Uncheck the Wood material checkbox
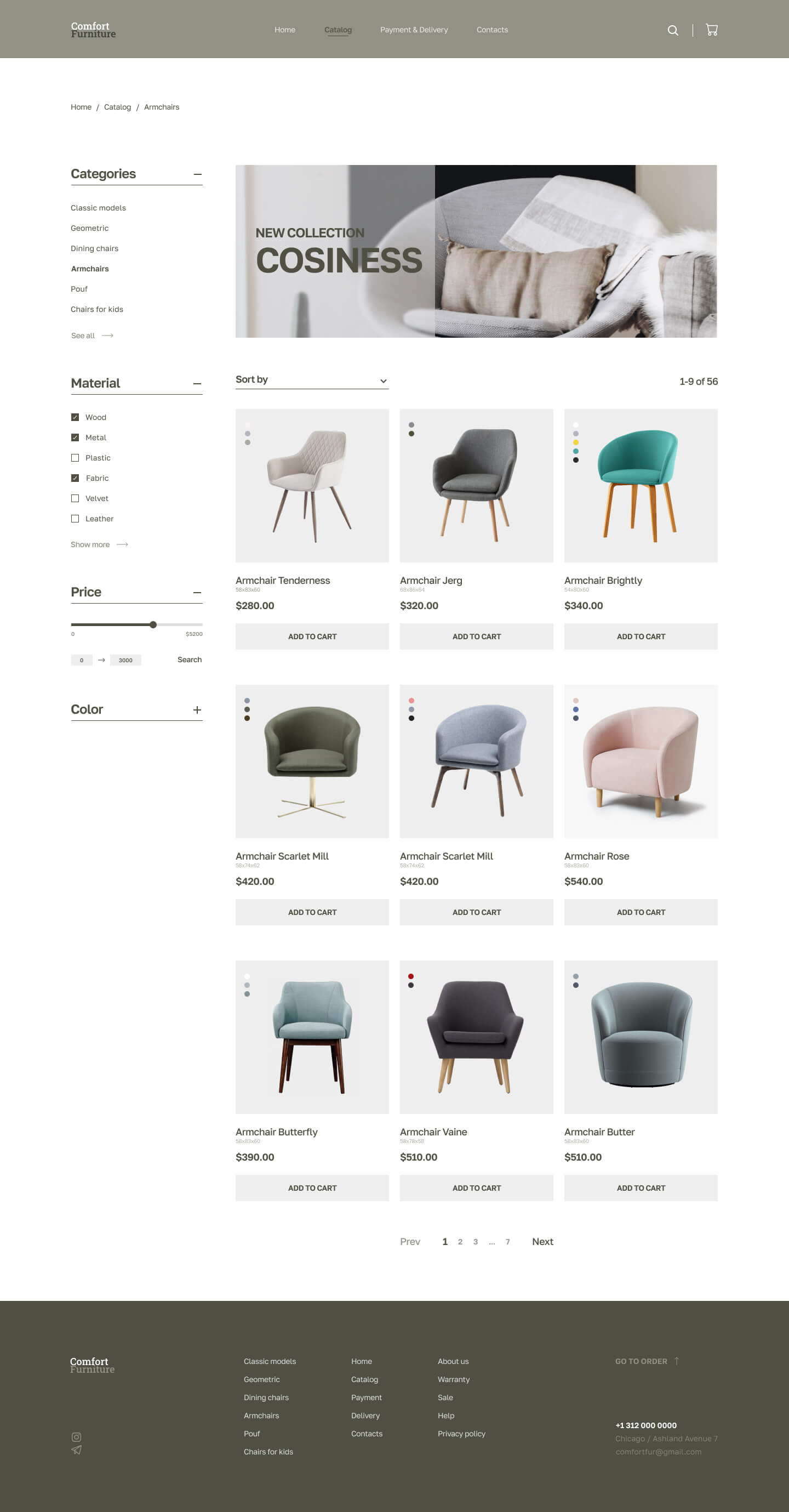Viewport: 789px width, 1512px height. click(x=75, y=417)
